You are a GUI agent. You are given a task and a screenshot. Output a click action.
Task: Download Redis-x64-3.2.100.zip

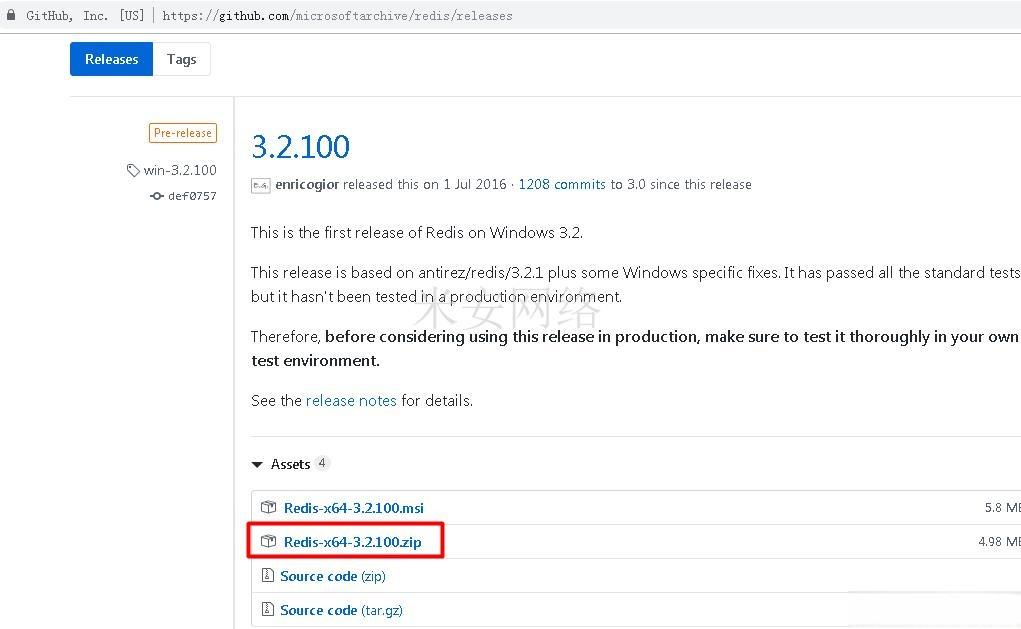tap(352, 542)
